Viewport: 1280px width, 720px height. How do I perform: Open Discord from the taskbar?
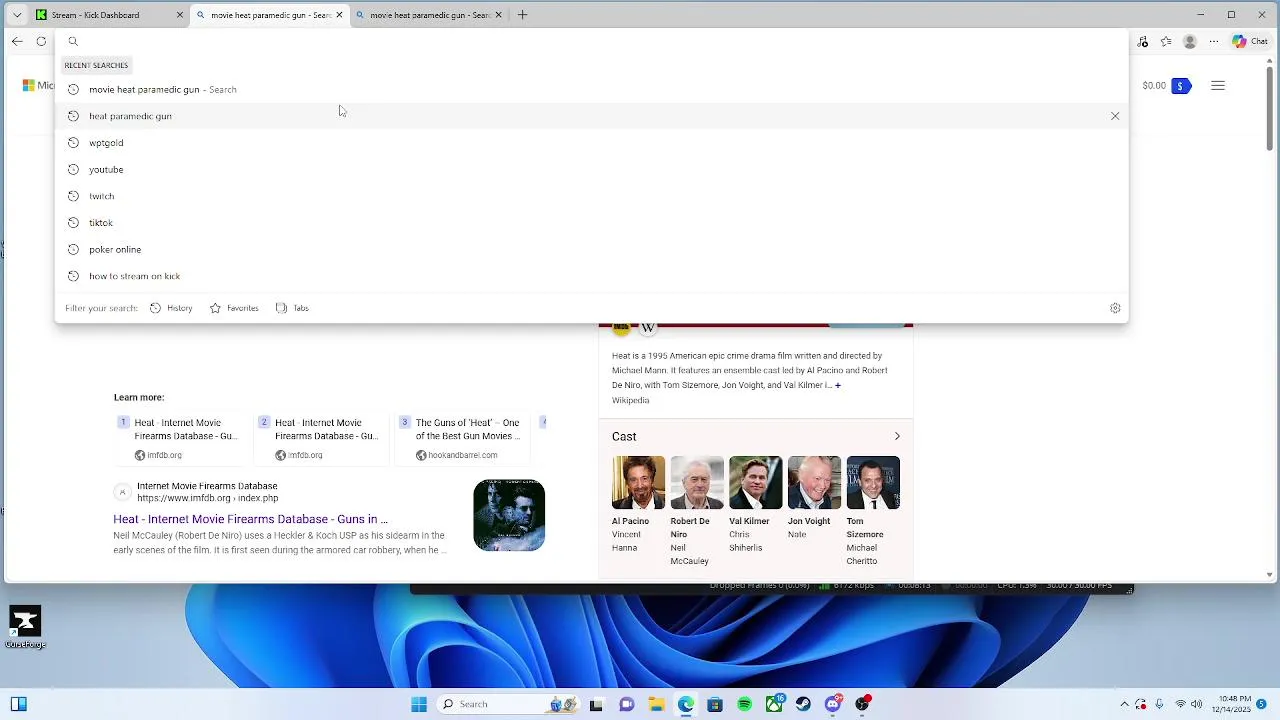[x=833, y=704]
